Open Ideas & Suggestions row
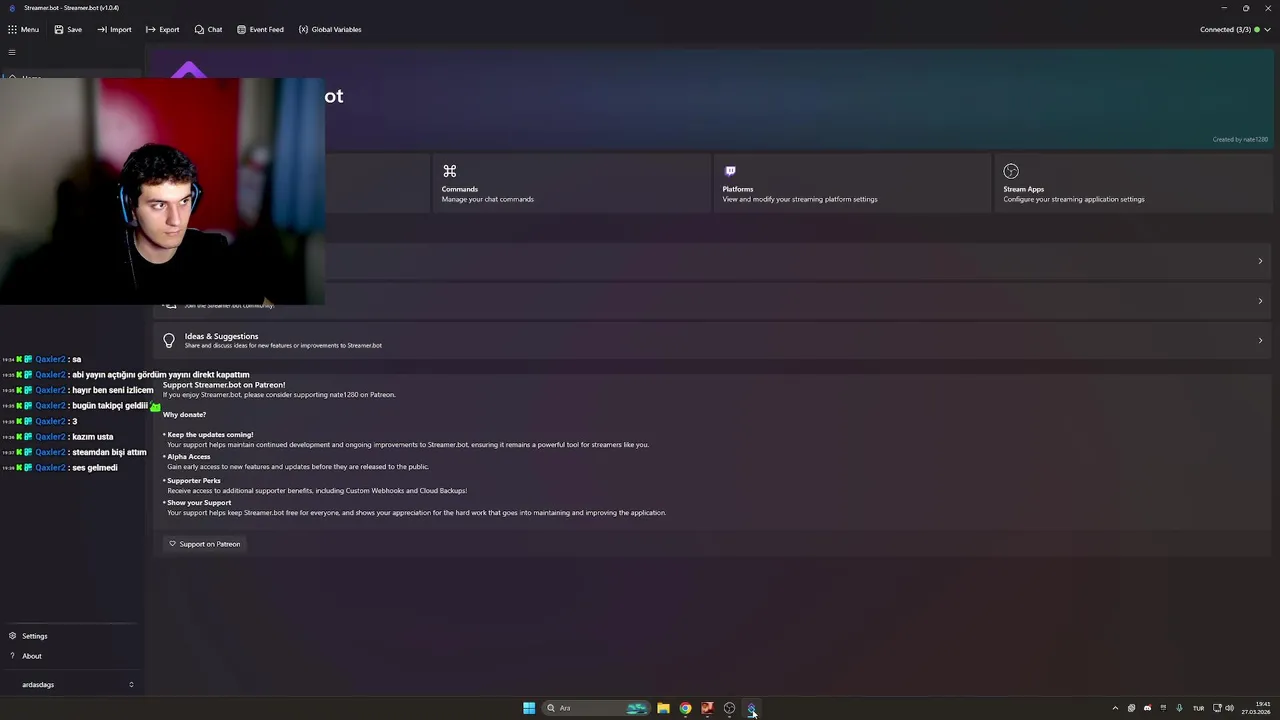 [x=712, y=340]
